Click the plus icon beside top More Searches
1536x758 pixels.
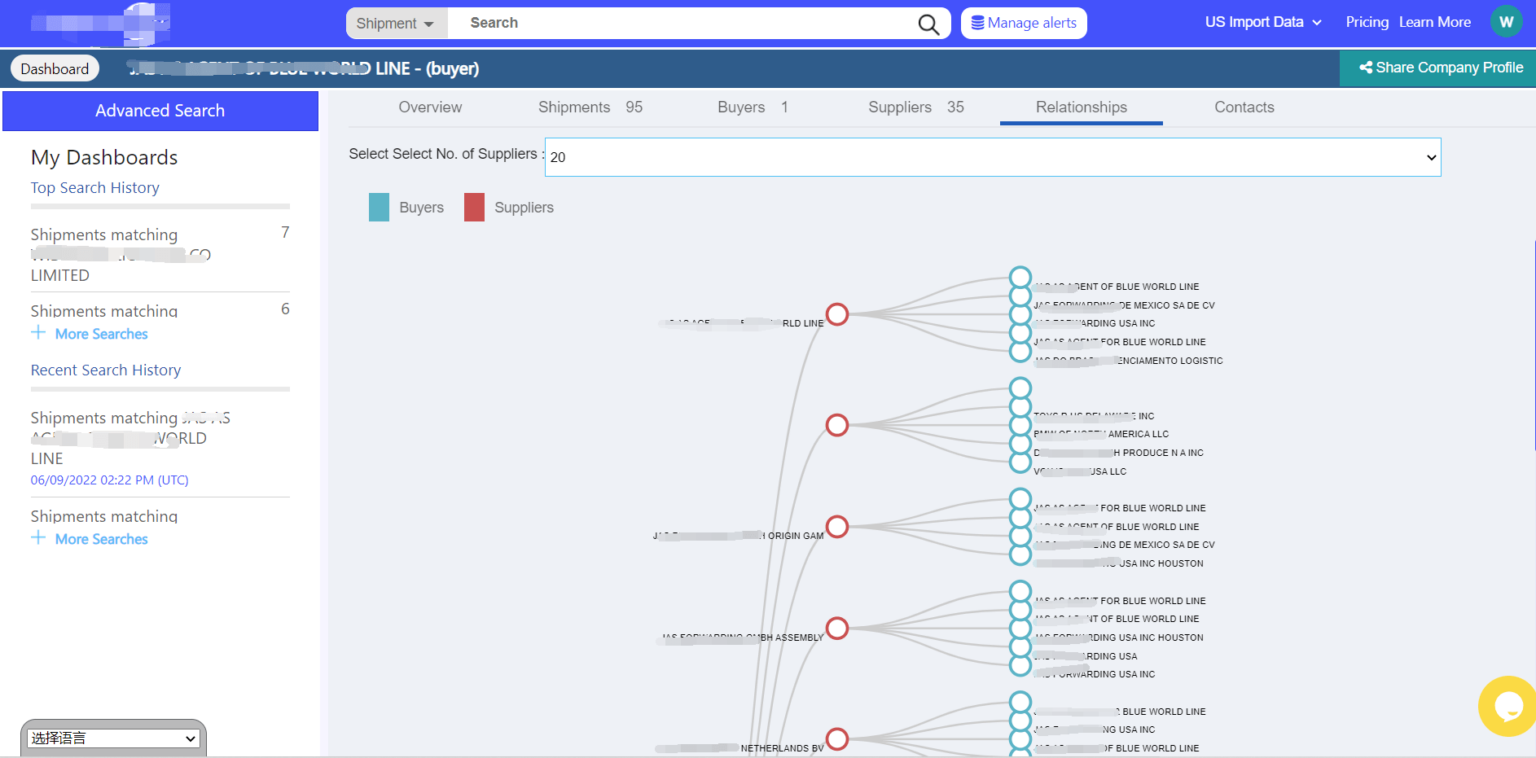coord(38,333)
